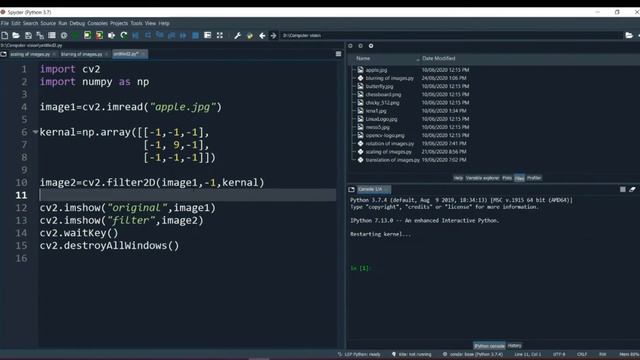
Task: Select chessboard.png in file list
Action: click(x=383, y=94)
